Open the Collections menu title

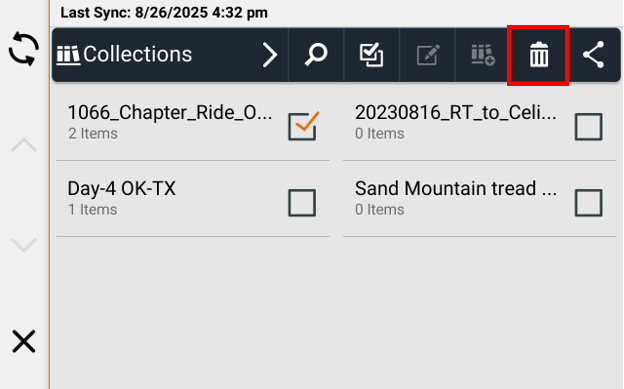click(x=137, y=54)
